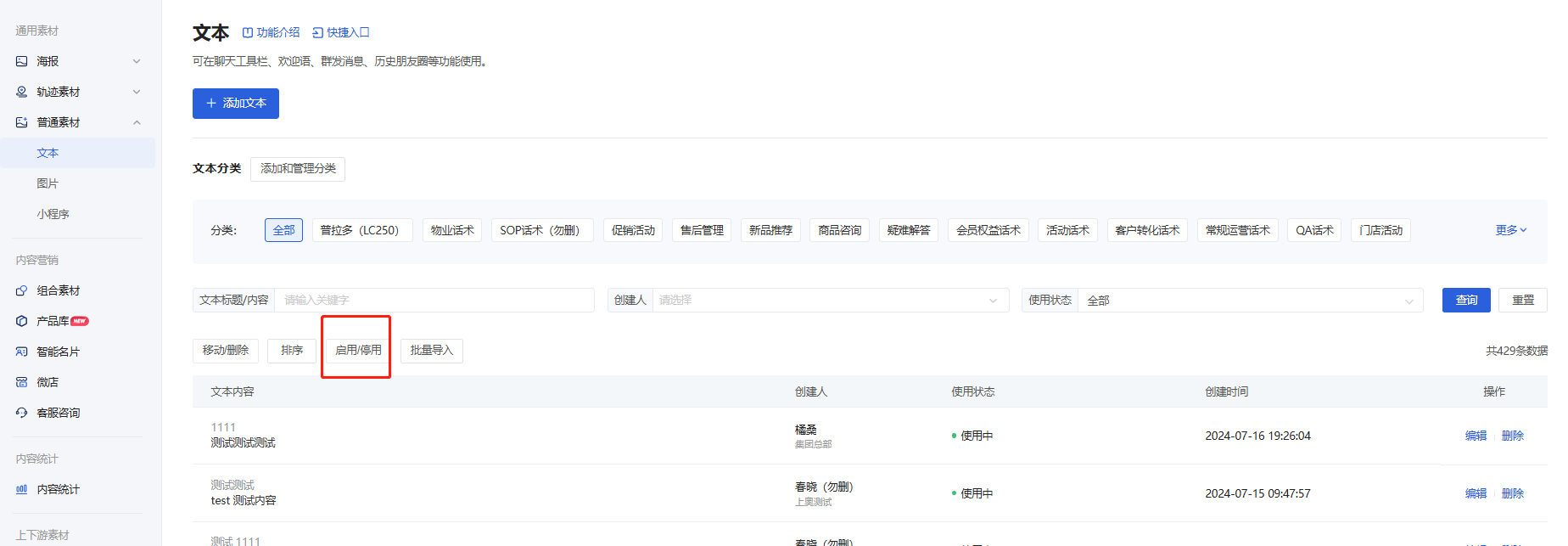Click creator name 春晓 (勿删) with 上奥测试
Screen dimensions: 1568x546
tap(824, 487)
